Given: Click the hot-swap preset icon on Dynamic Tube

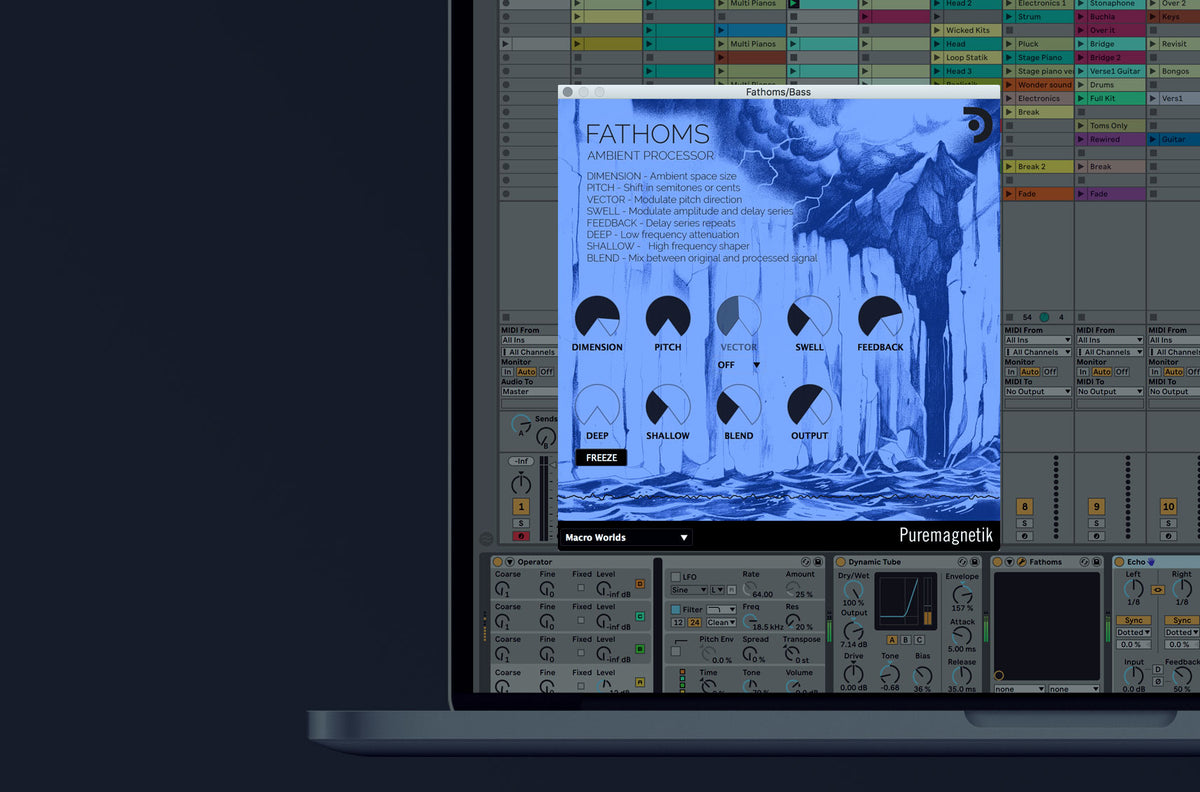Looking at the screenshot, I should (x=963, y=562).
